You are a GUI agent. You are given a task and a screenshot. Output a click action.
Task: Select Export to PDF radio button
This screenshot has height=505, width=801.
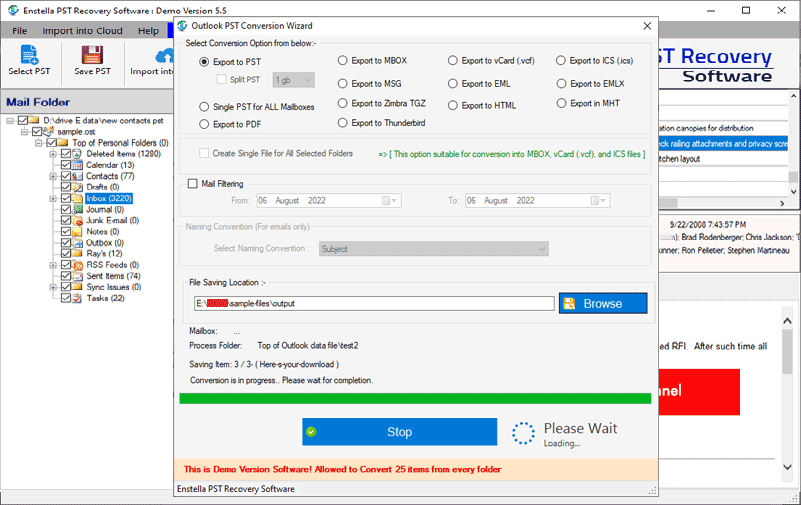tap(204, 124)
